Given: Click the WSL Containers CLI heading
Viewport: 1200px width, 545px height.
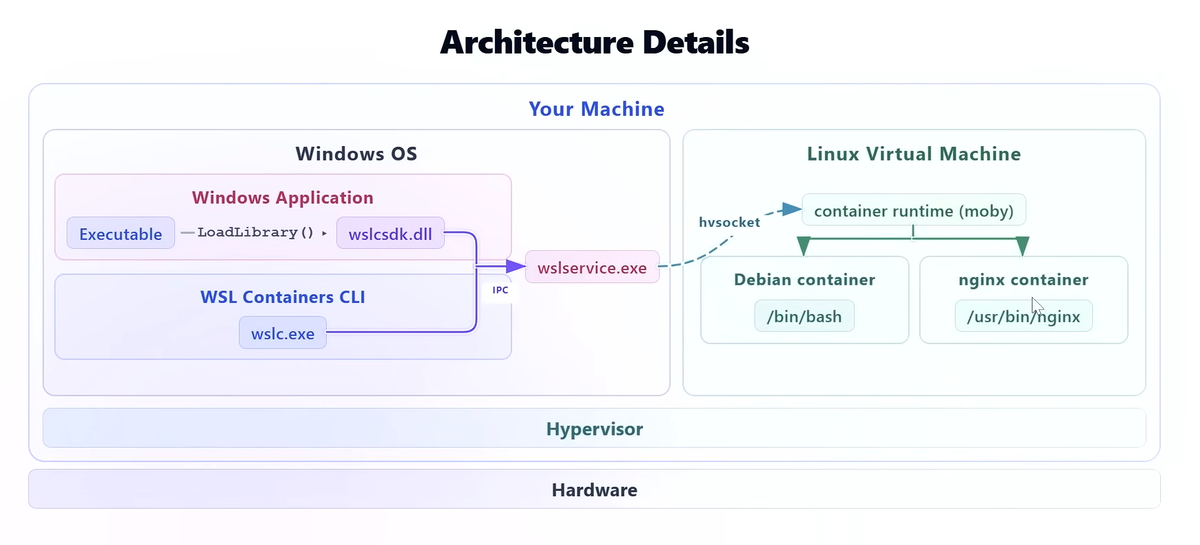Looking at the screenshot, I should 283,296.
